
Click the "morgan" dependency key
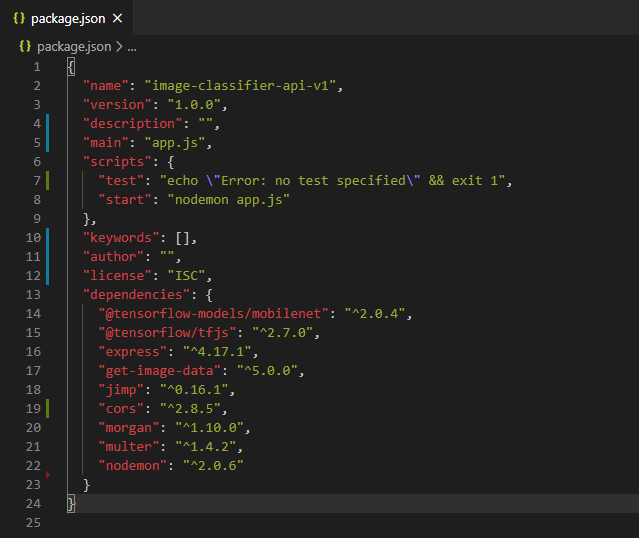[129, 428]
